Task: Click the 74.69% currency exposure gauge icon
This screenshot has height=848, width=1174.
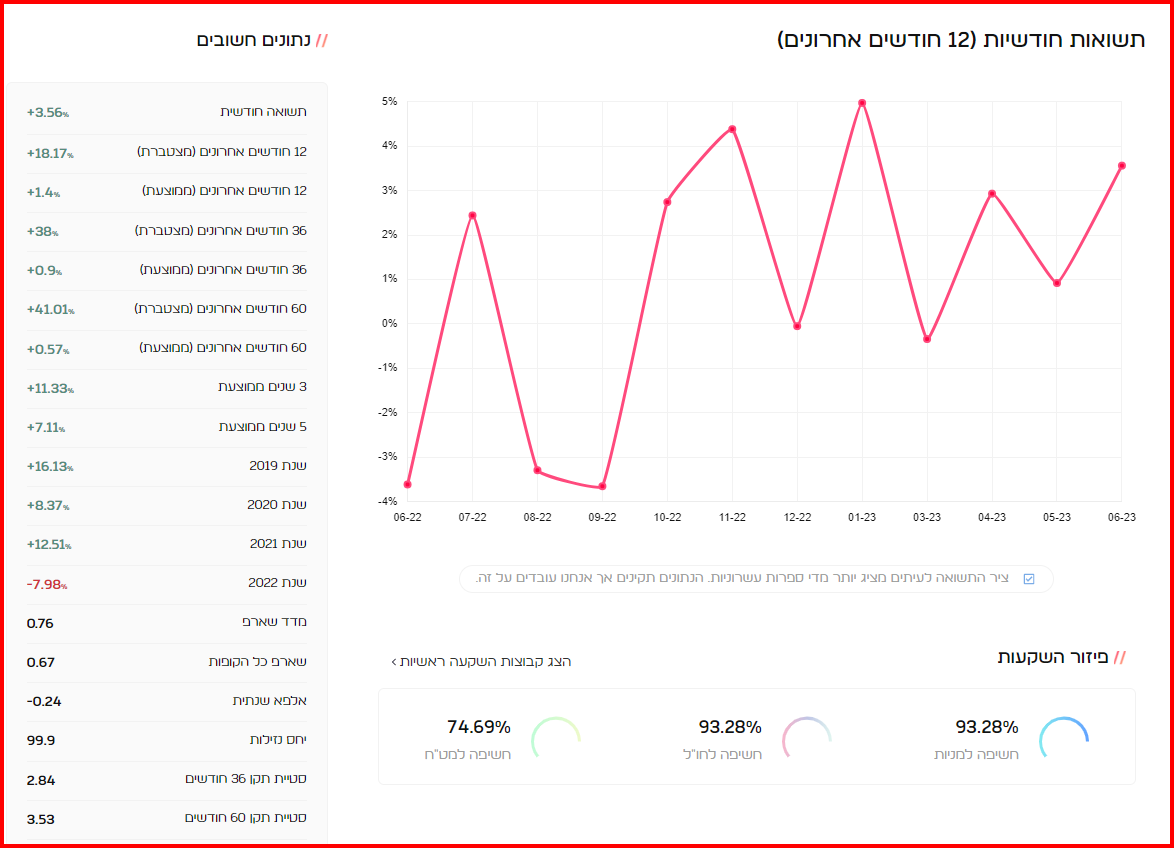Action: click(x=556, y=737)
